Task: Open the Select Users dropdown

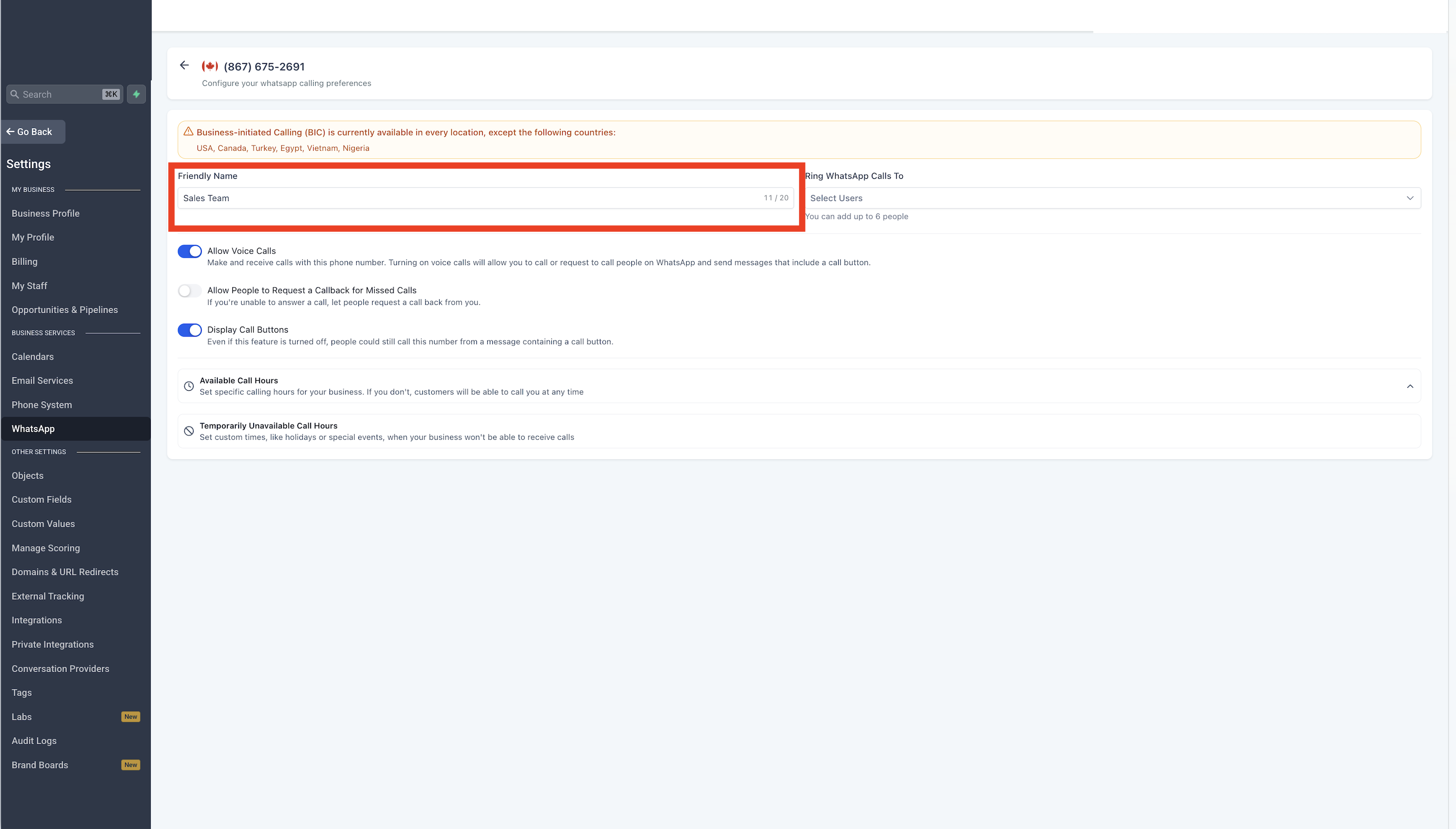Action: pyautogui.click(x=1112, y=198)
